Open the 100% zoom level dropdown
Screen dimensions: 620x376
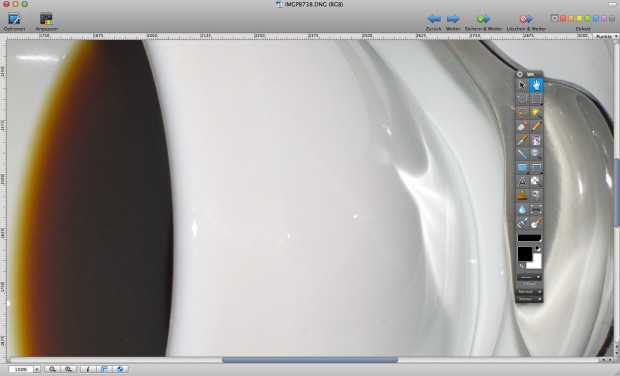point(36,369)
